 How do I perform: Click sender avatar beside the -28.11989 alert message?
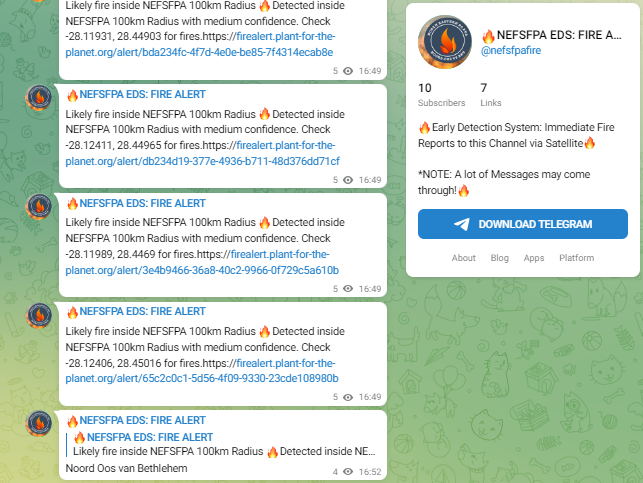pos(39,207)
